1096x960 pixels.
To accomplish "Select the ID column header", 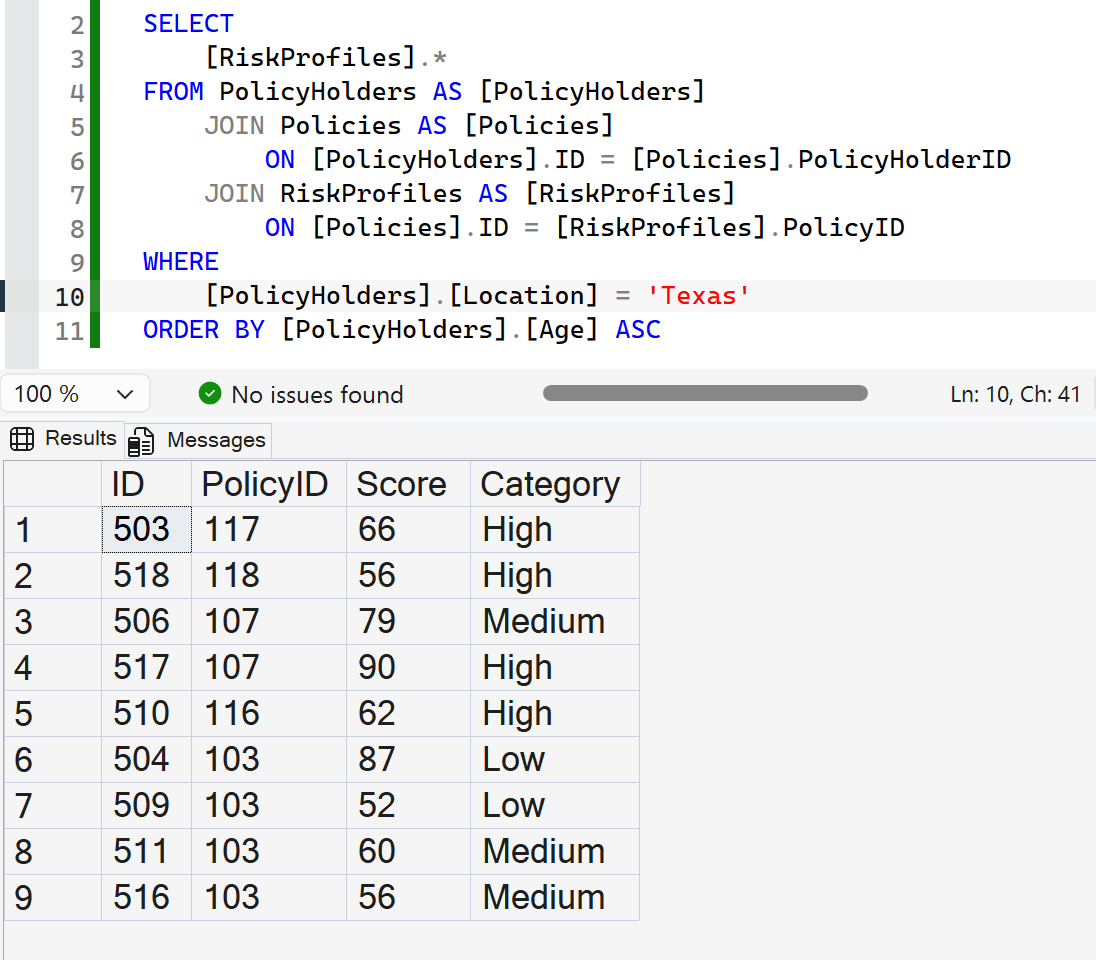I will (x=146, y=484).
